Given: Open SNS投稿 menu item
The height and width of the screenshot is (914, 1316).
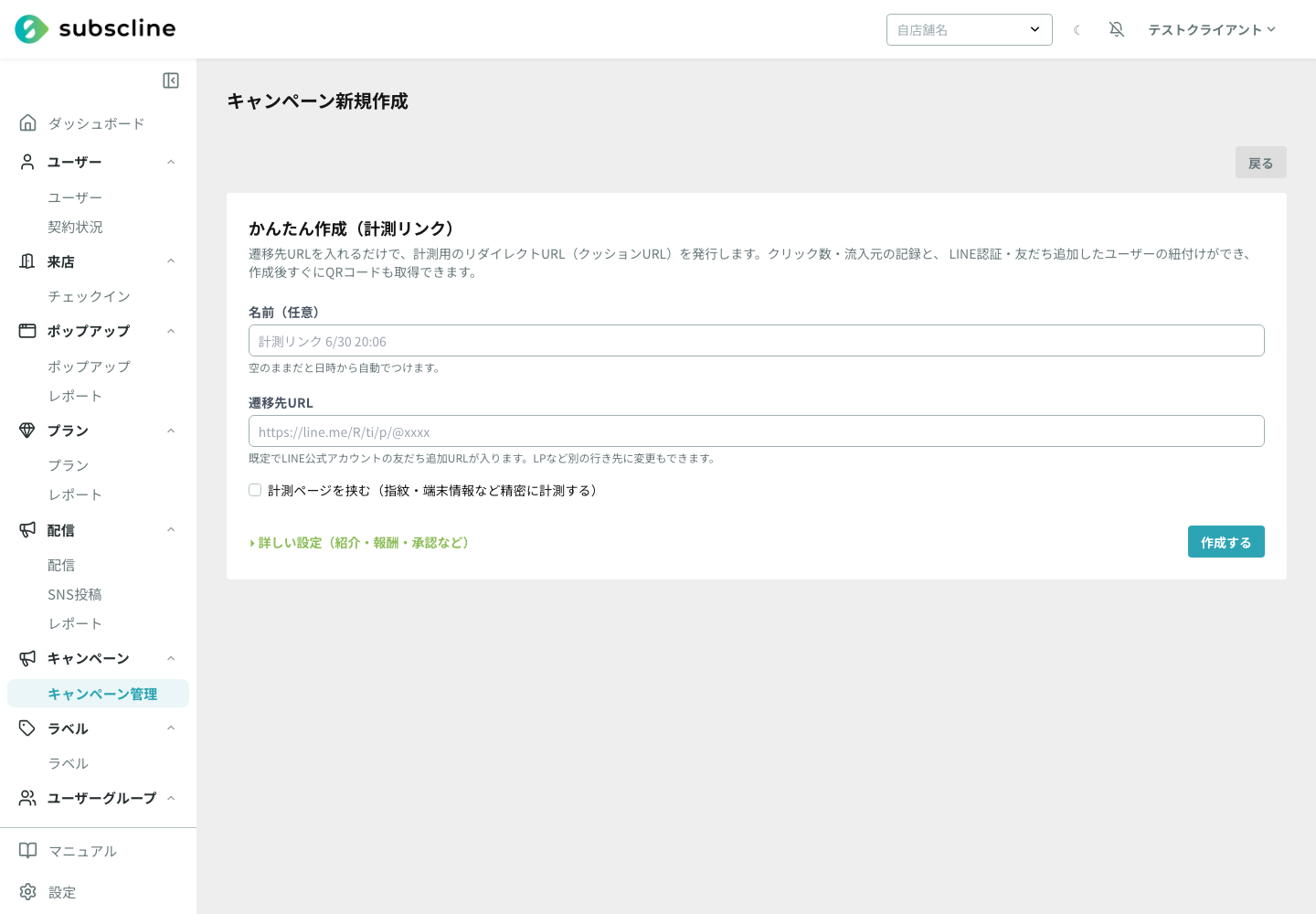Looking at the screenshot, I should point(75,594).
